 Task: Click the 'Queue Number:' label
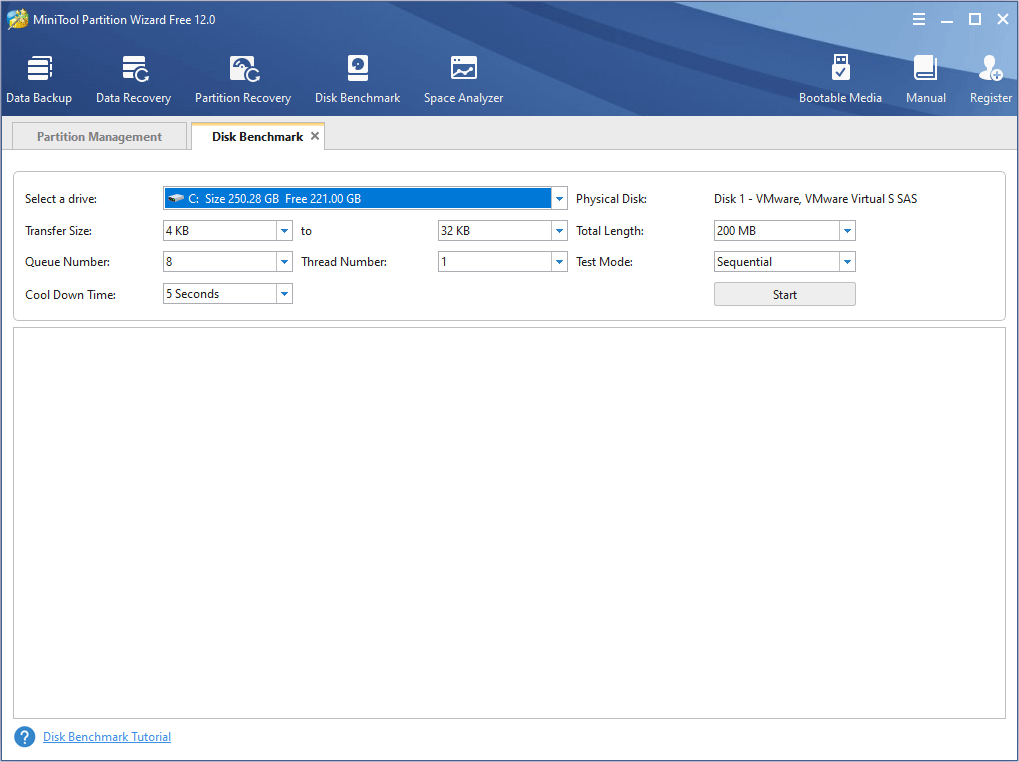[68, 262]
